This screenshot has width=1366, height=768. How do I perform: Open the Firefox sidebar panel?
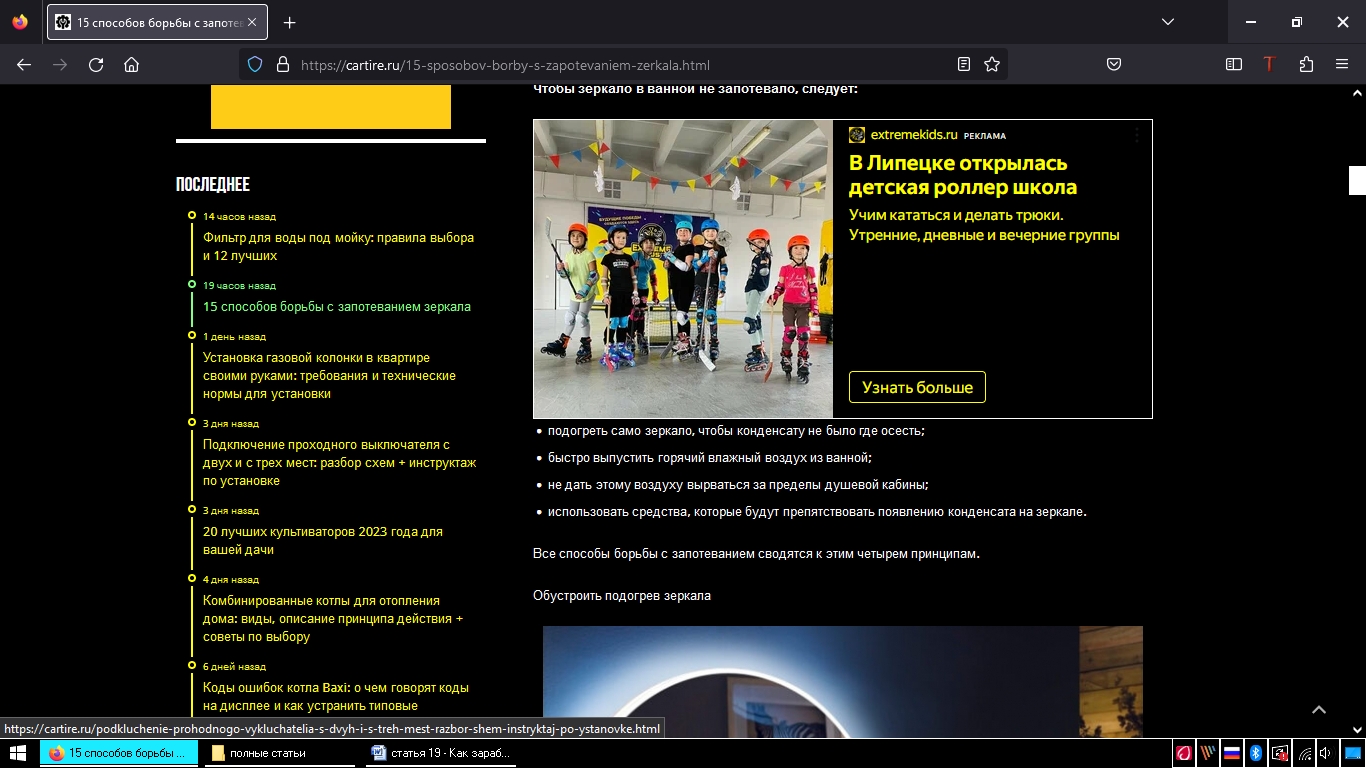[1234, 64]
